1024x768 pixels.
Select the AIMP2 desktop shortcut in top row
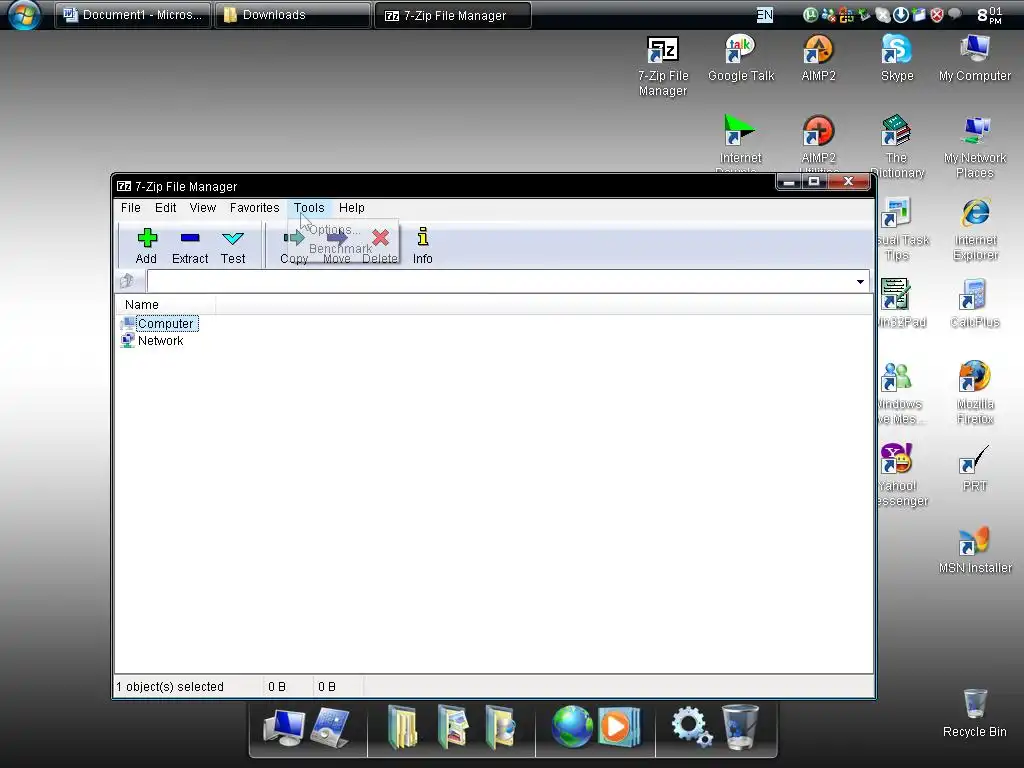[818, 59]
